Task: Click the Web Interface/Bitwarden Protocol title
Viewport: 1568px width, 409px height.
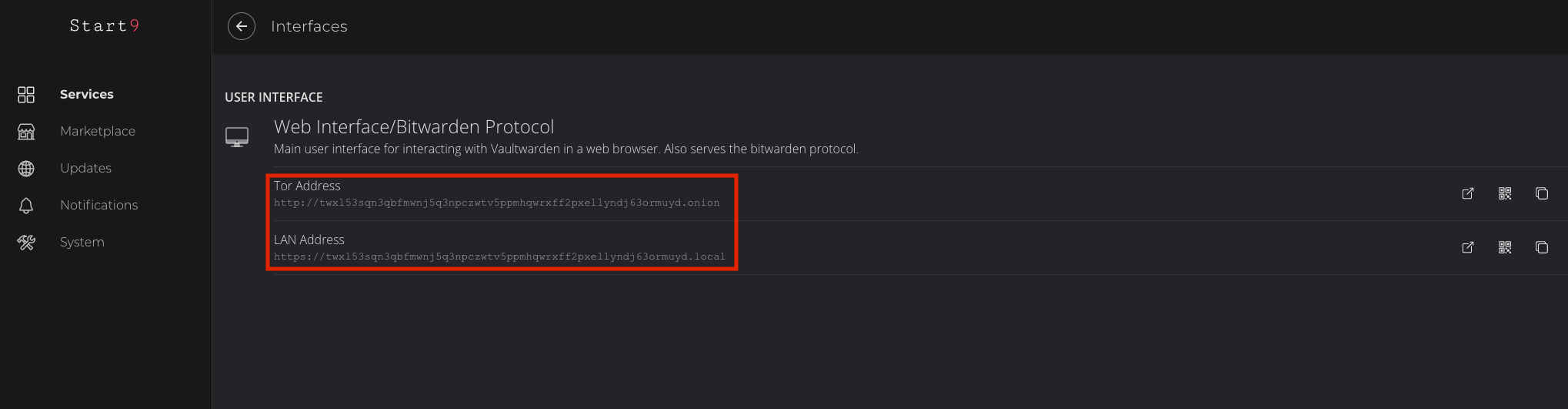Action: (414, 127)
